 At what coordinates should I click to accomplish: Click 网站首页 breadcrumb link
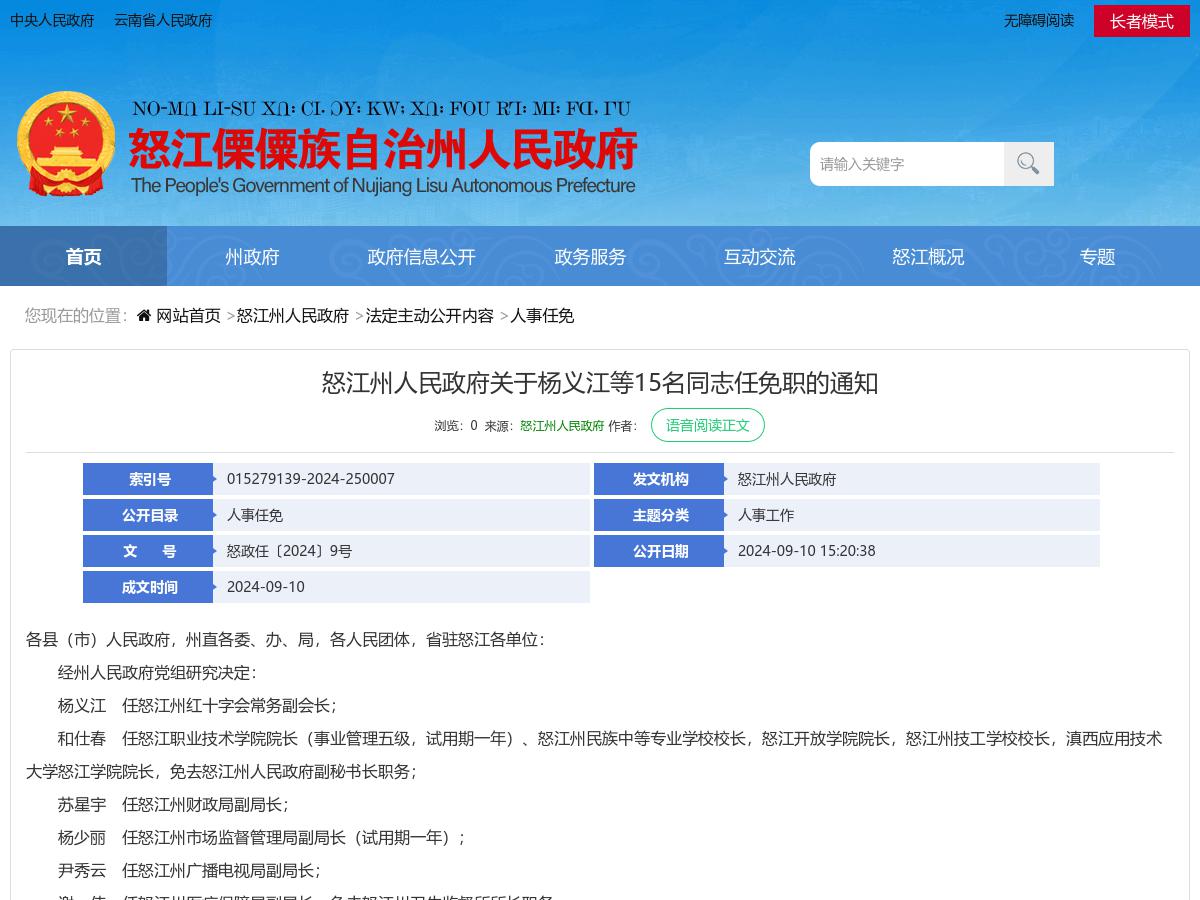(188, 315)
